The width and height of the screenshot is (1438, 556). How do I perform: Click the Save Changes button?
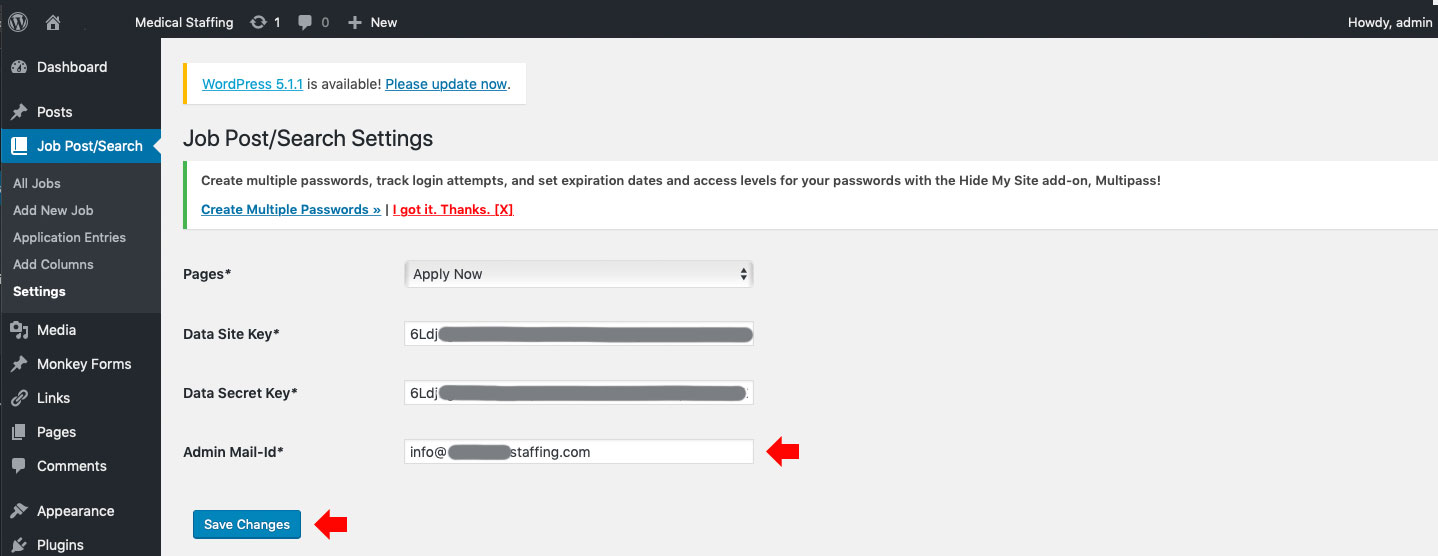[x=247, y=524]
